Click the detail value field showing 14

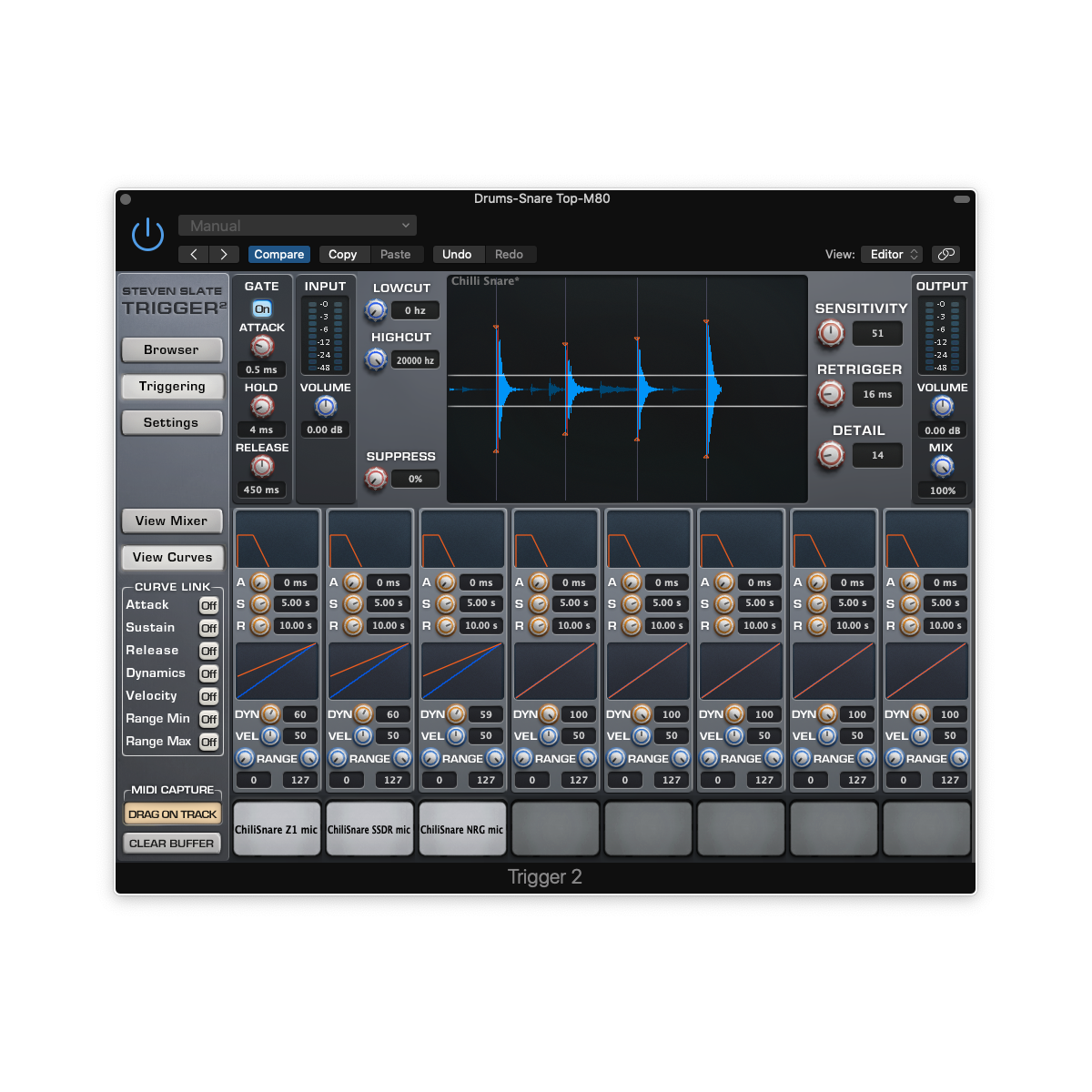[877, 455]
